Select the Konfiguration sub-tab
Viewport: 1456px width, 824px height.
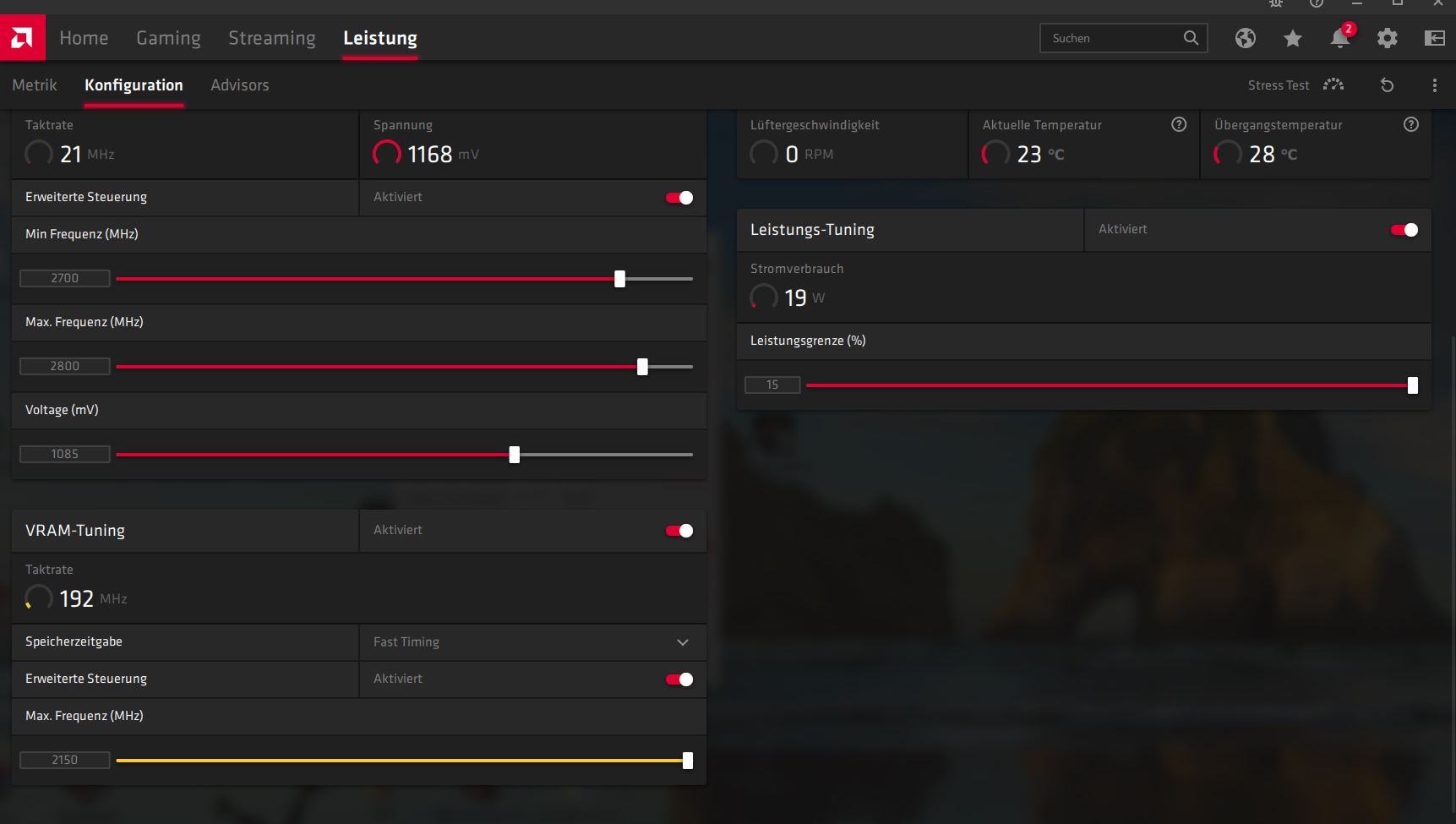coord(134,85)
